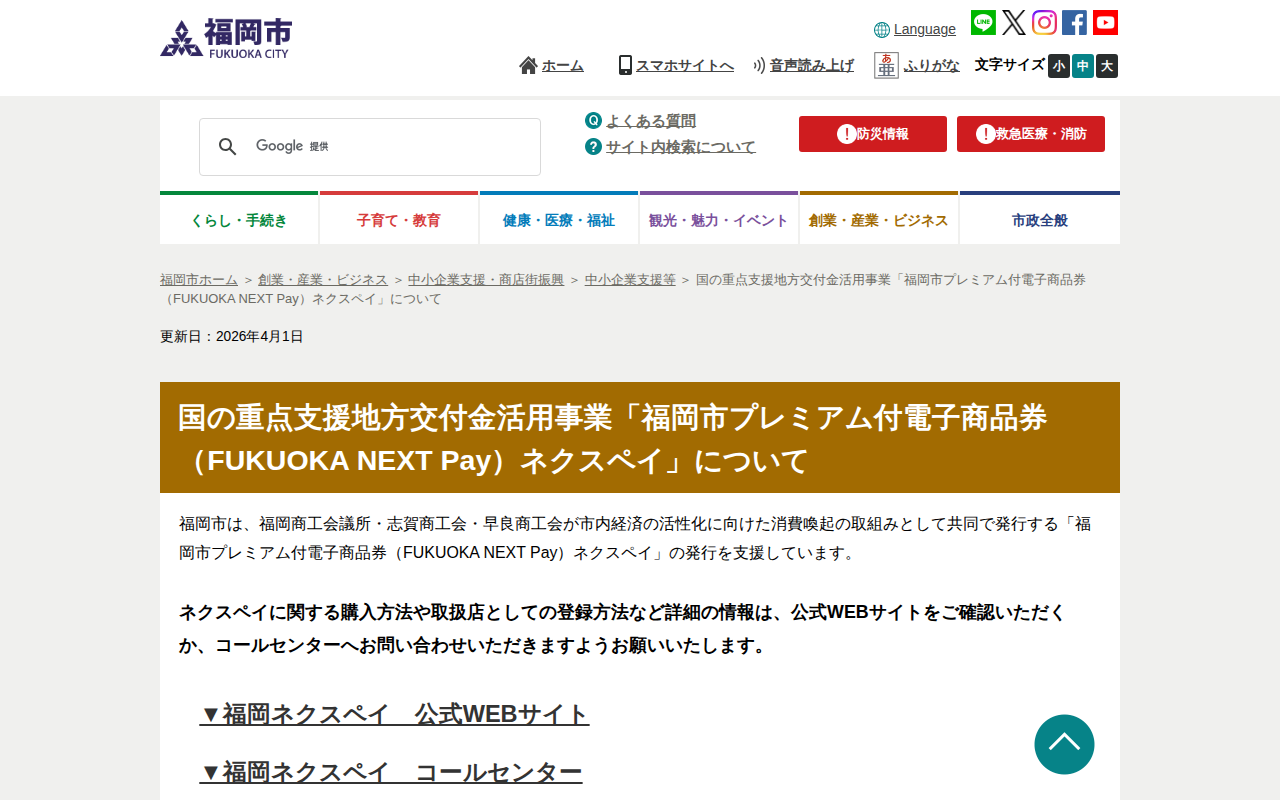Click the globe icon beside Language
Image resolution: width=1280 pixels, height=800 pixels.
tap(882, 30)
